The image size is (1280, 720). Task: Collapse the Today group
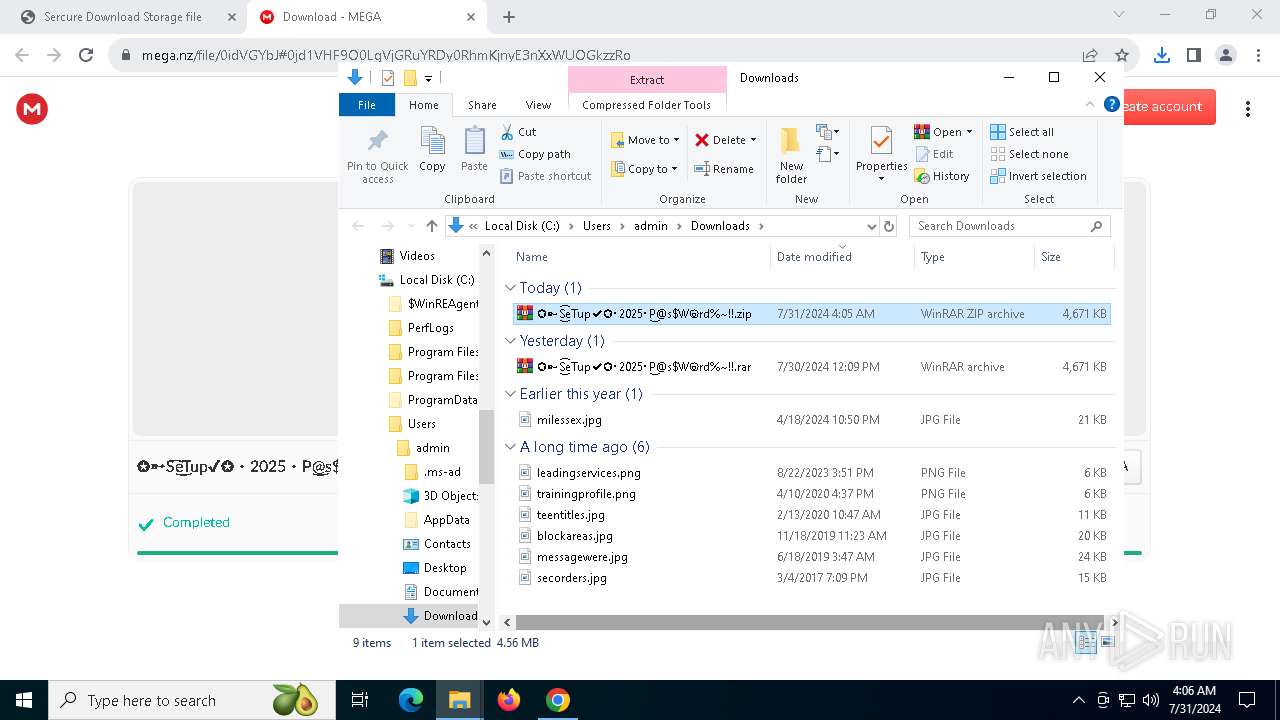pyautogui.click(x=510, y=288)
